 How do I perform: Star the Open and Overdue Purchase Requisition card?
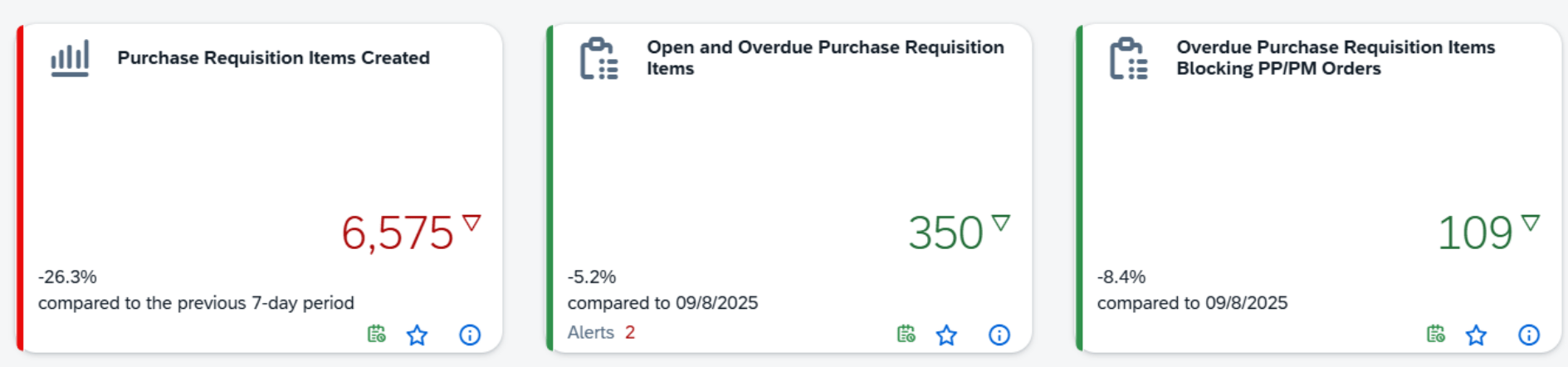tap(946, 335)
